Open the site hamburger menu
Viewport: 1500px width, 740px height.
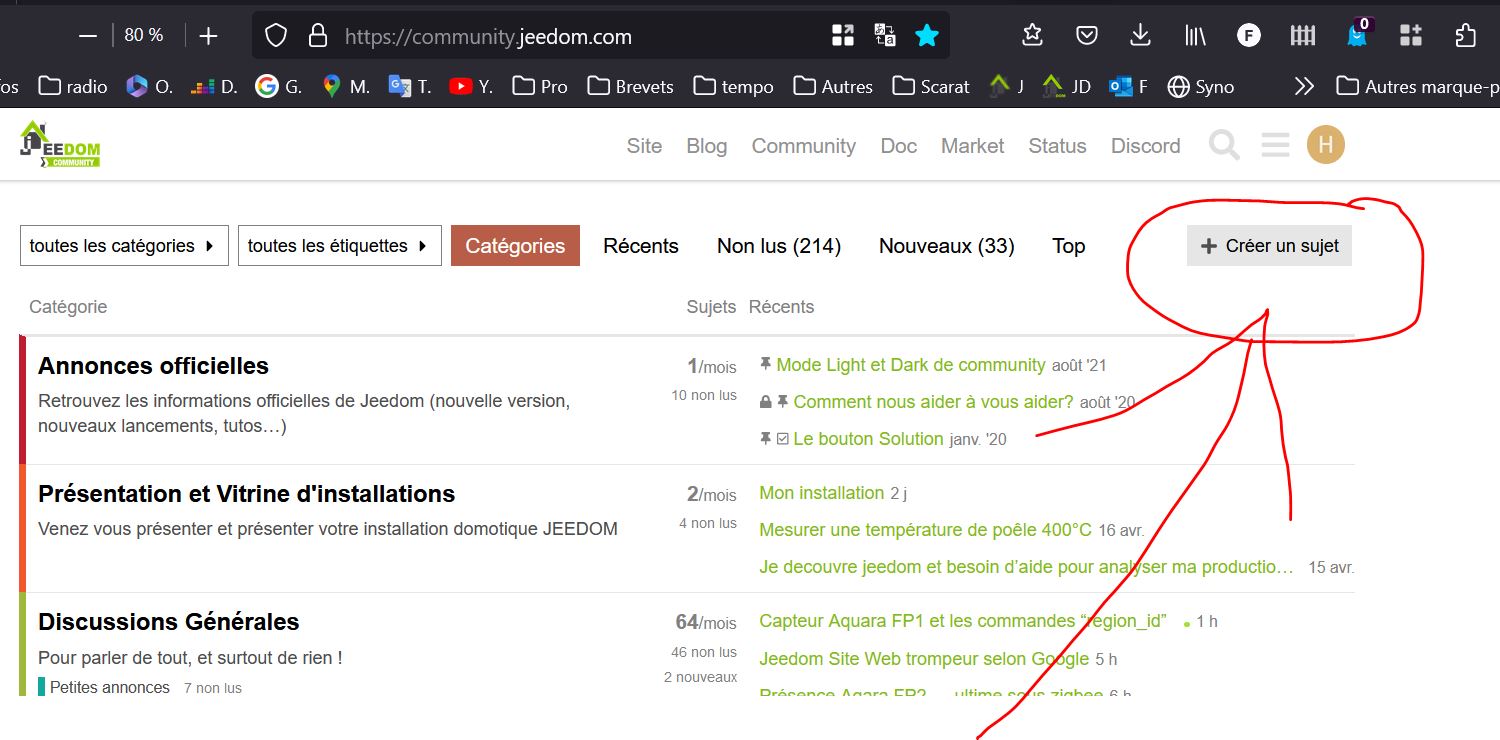coord(1274,145)
